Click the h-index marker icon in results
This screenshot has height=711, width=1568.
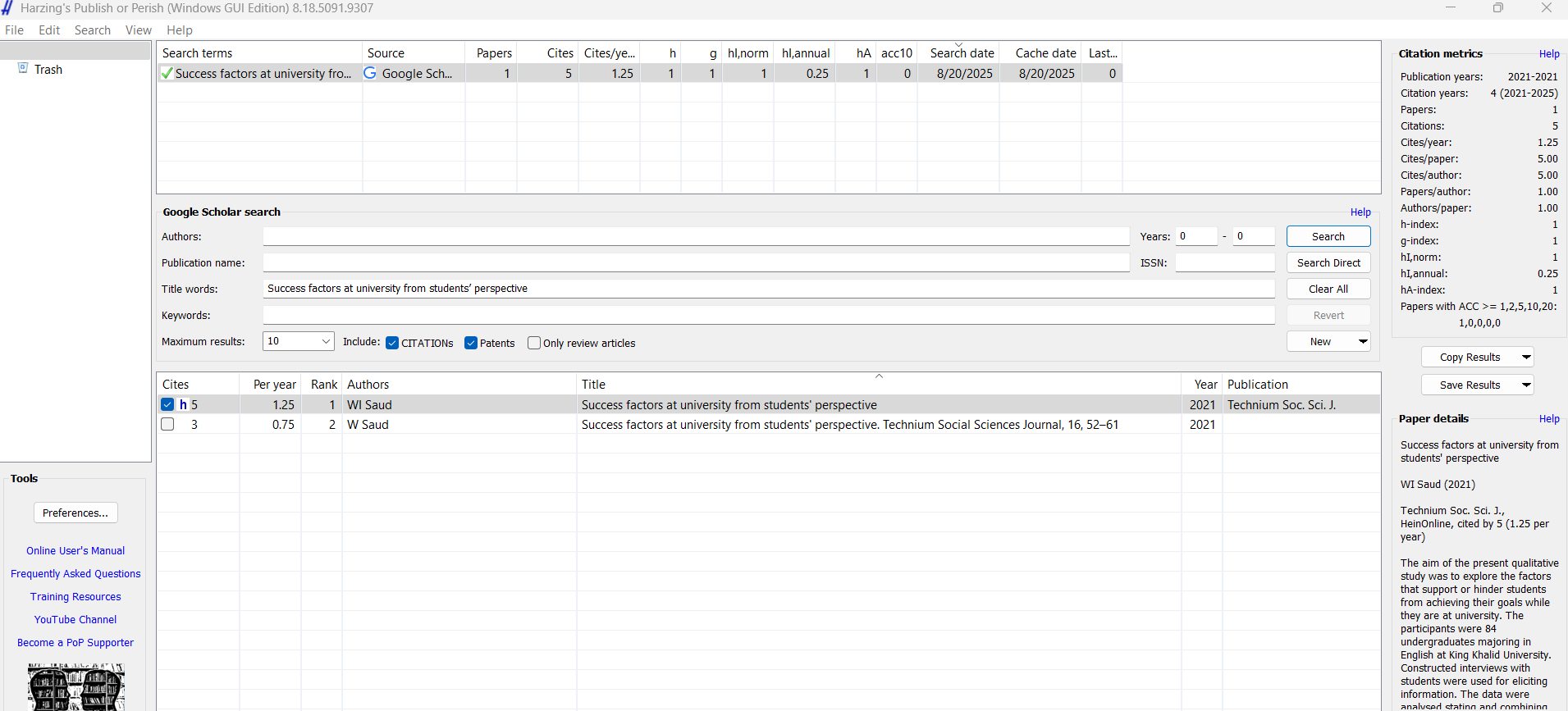coord(183,404)
